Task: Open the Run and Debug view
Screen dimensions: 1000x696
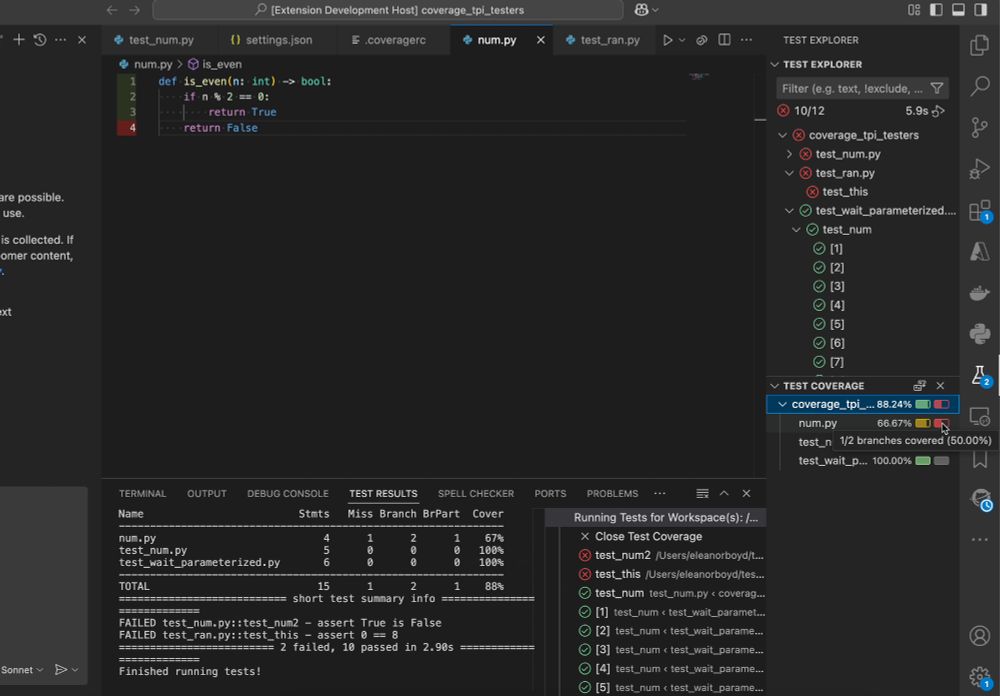Action: click(979, 170)
